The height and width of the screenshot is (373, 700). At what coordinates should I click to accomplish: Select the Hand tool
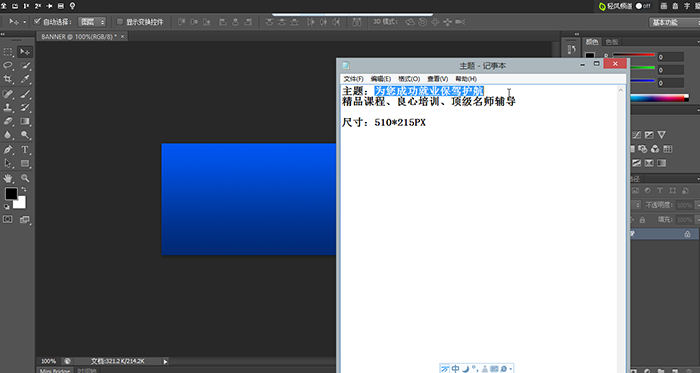coord(8,178)
